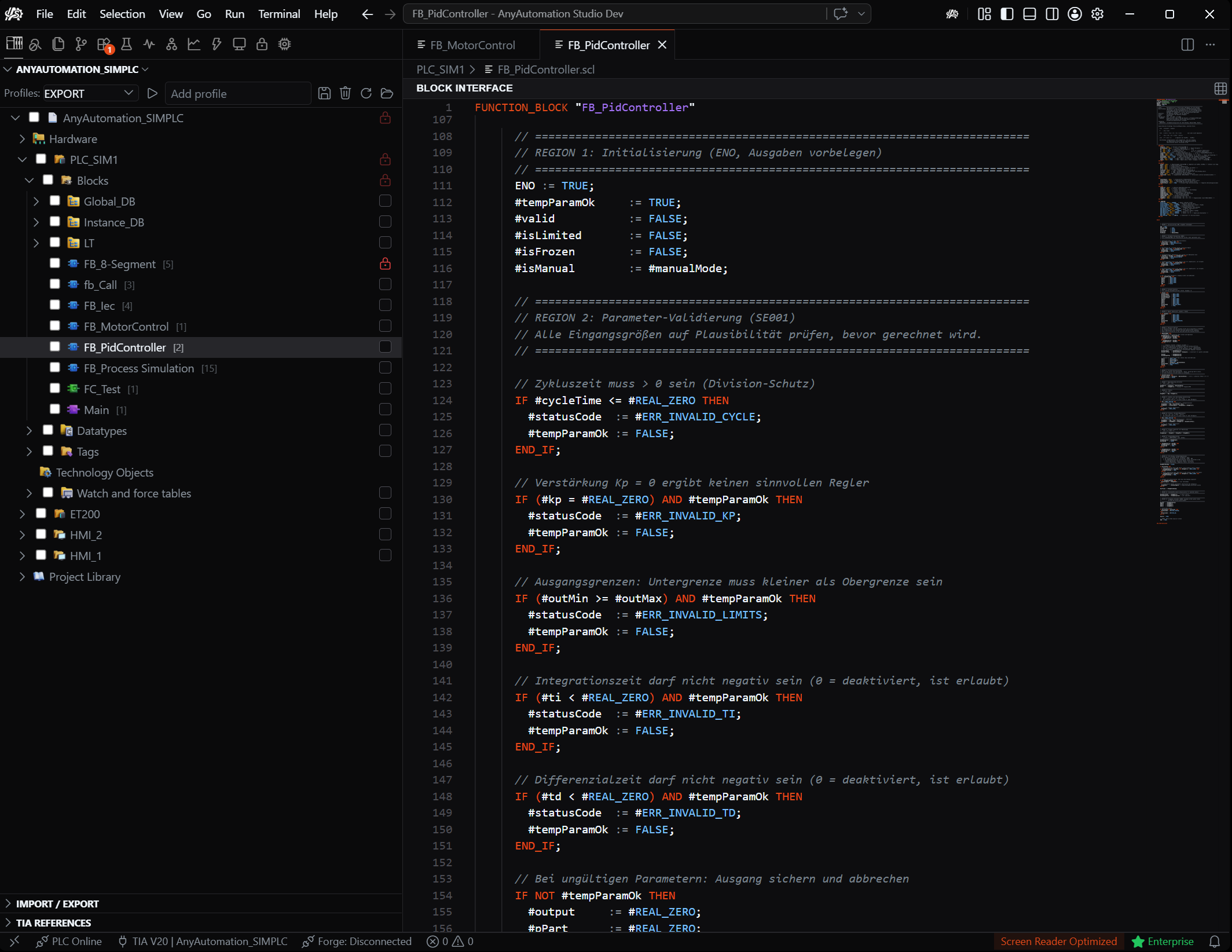Check the Global_DB checkbox
Viewport: 1232px width, 952px height.
pos(55,201)
